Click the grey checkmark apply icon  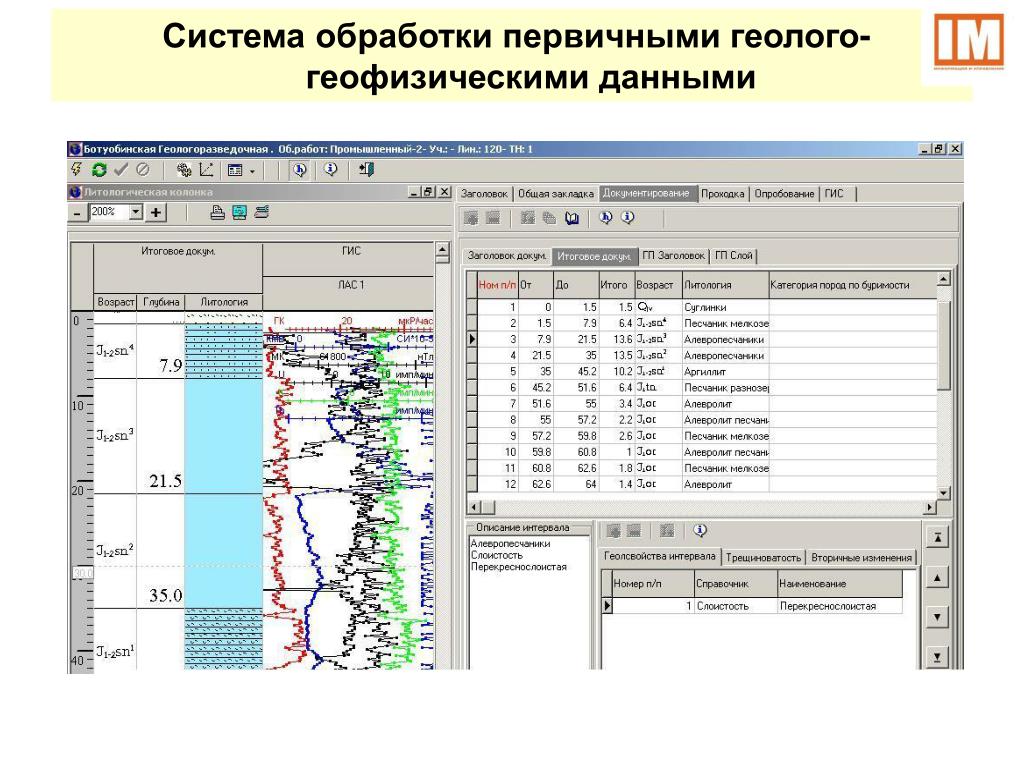[121, 170]
